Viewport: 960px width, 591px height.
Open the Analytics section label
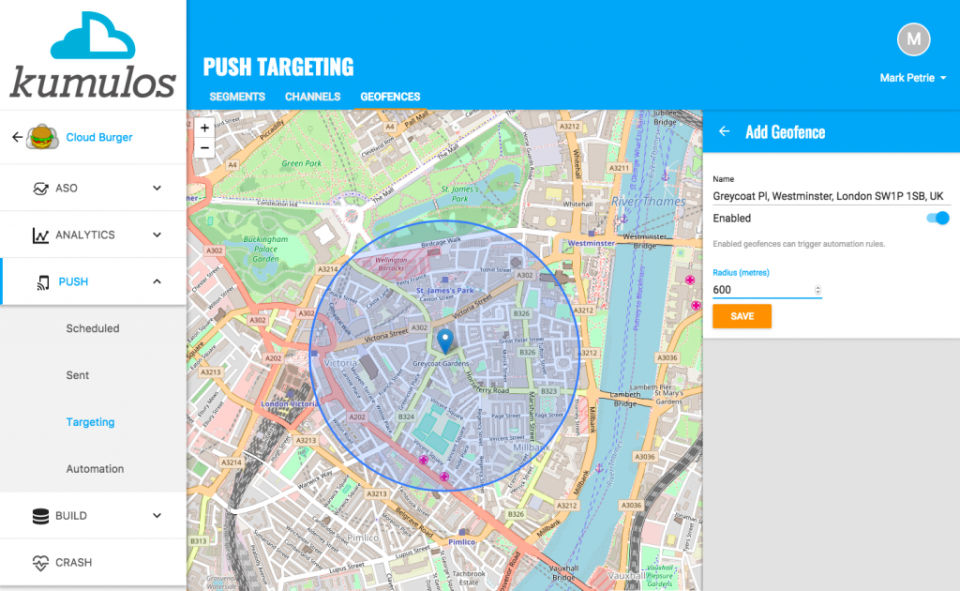click(85, 235)
